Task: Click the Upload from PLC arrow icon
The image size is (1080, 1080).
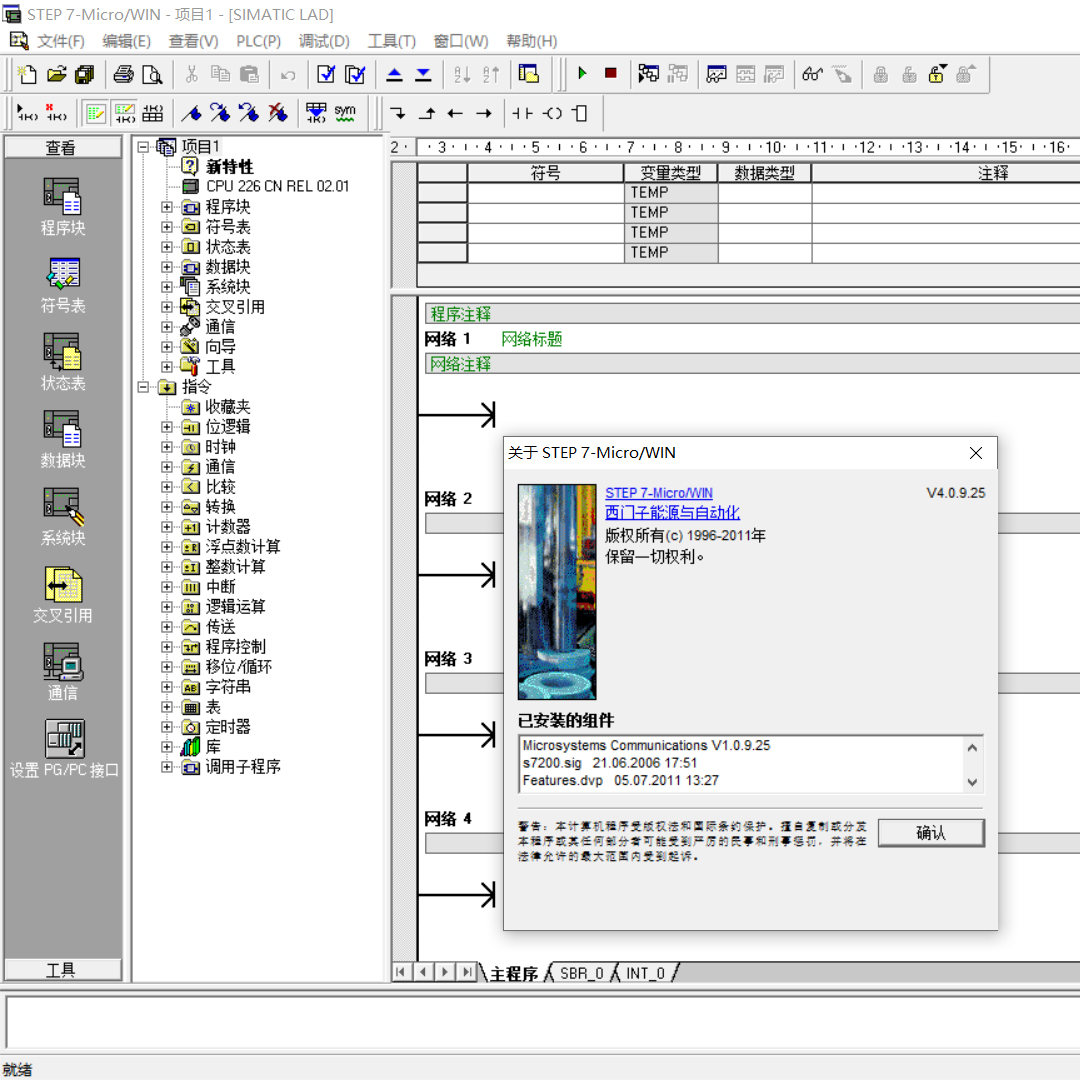Action: 394,74
